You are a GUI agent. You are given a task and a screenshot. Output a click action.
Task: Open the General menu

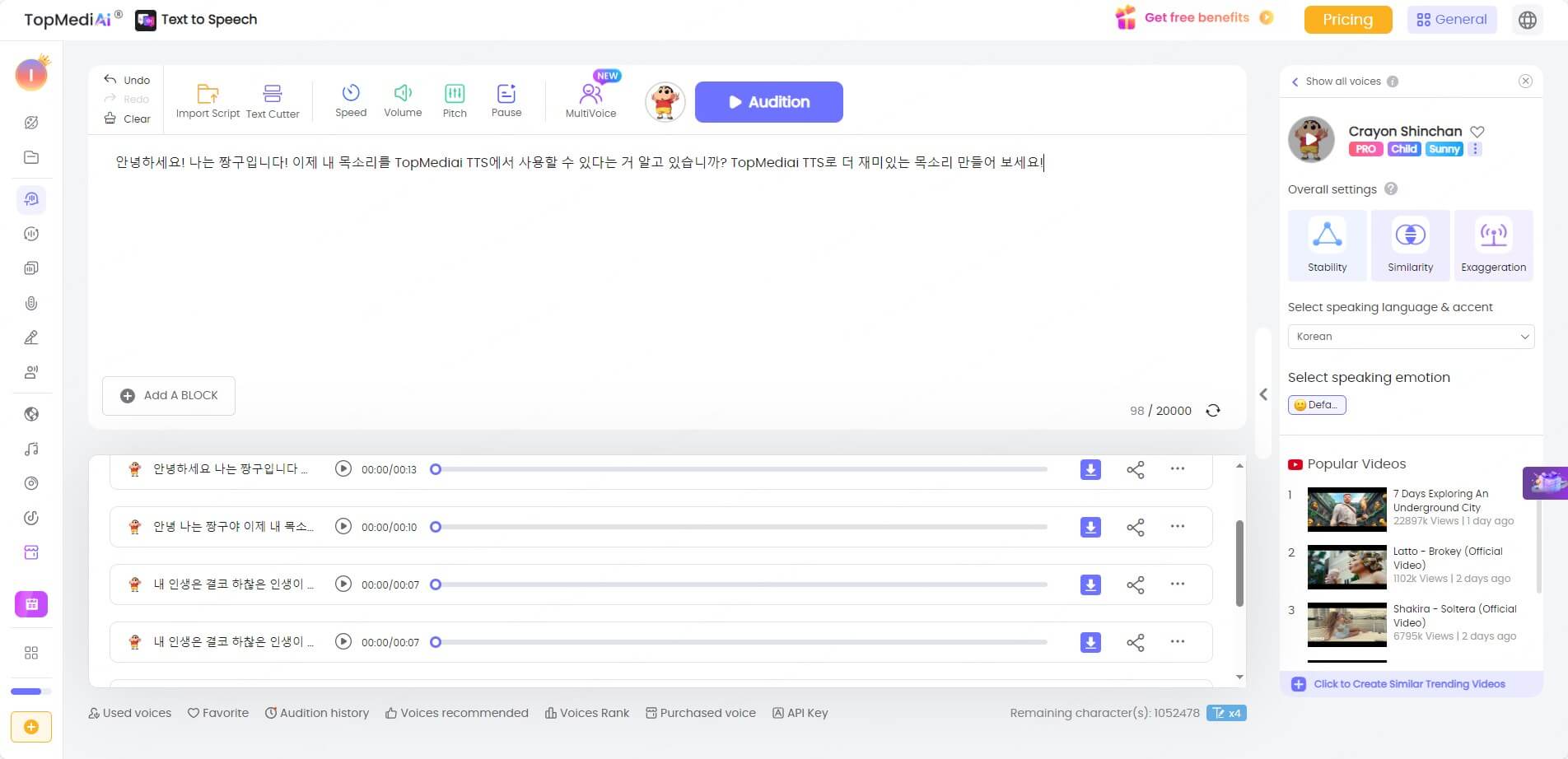point(1452,20)
